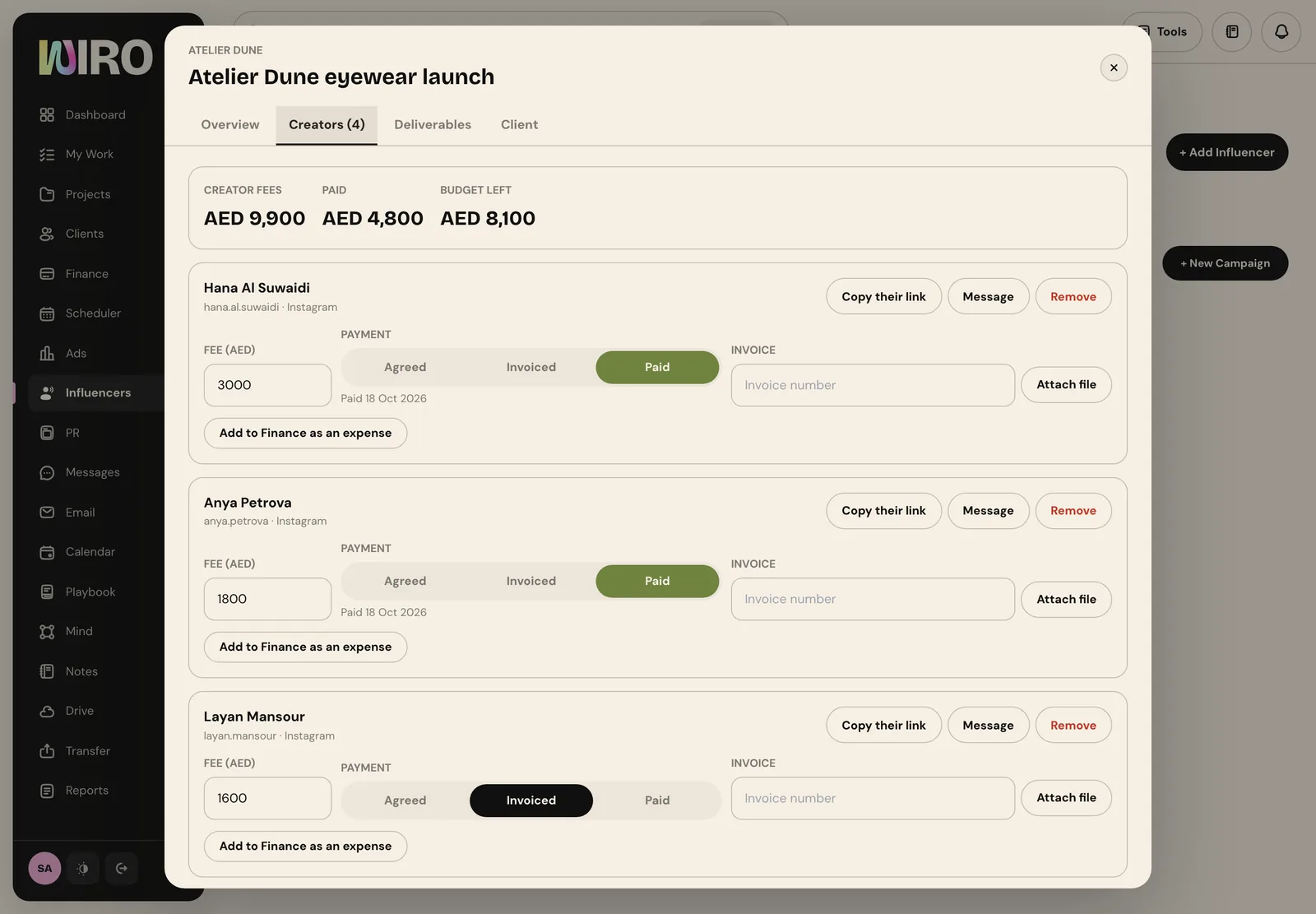Click the SA user avatar

tap(44, 868)
